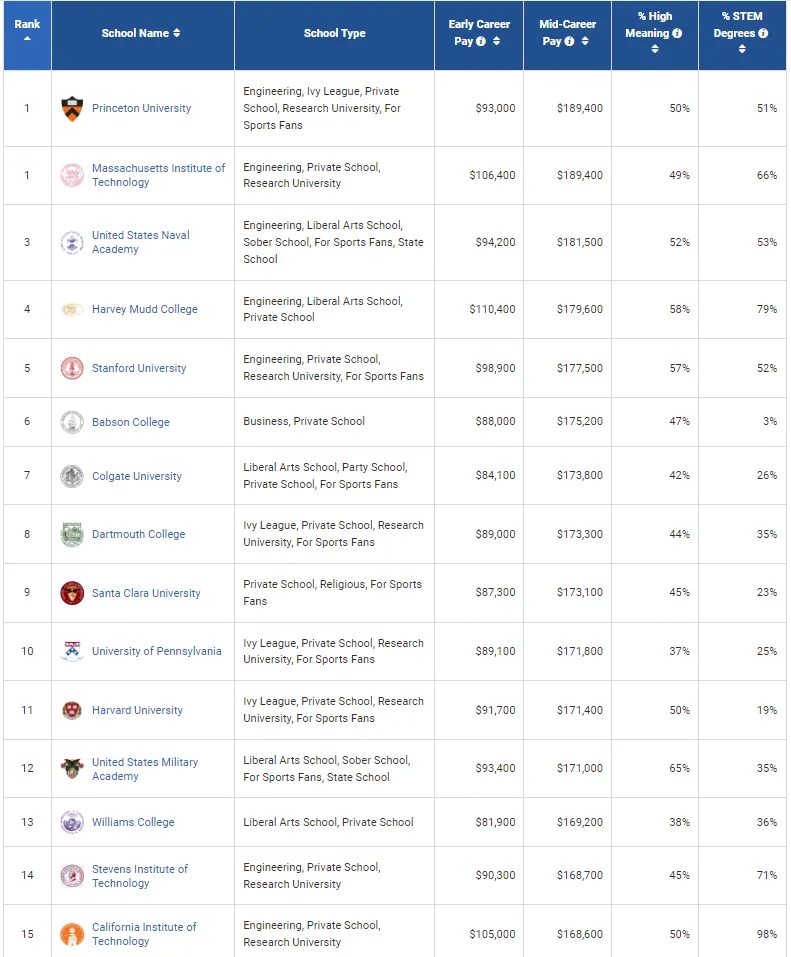This screenshot has width=791, height=957.
Task: Click the MIT seal logo
Action: [71, 175]
